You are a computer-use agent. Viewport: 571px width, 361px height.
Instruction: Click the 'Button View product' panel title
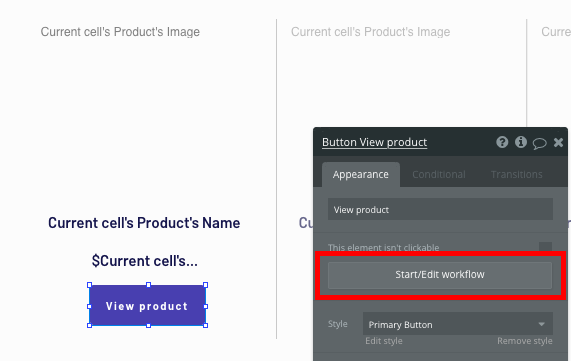pos(374,142)
